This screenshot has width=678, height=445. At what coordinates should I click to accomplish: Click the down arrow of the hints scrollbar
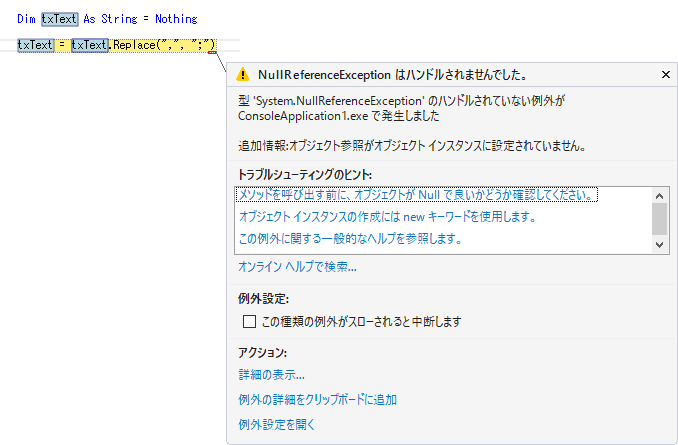click(659, 245)
